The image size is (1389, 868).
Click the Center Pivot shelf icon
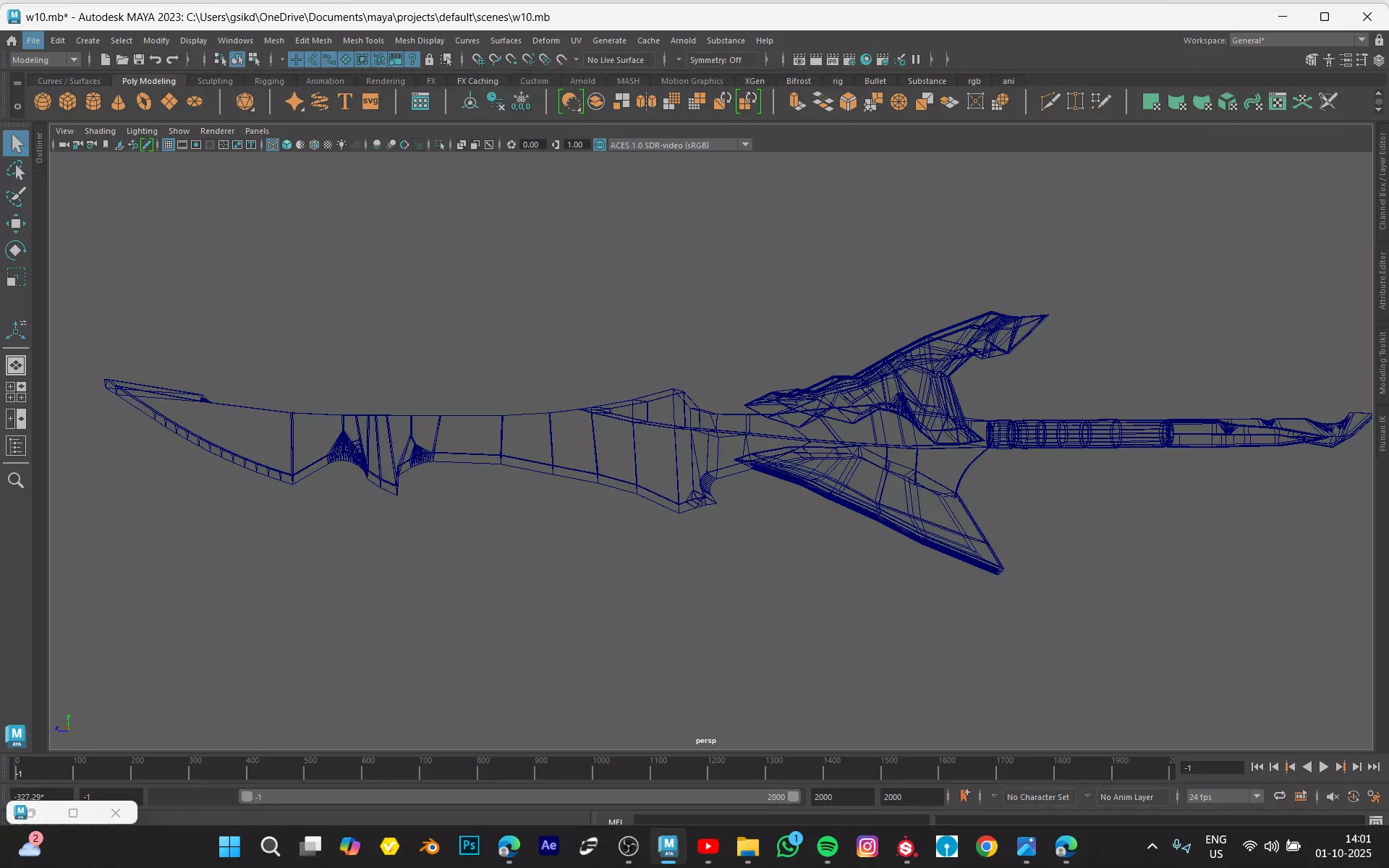coord(470,102)
